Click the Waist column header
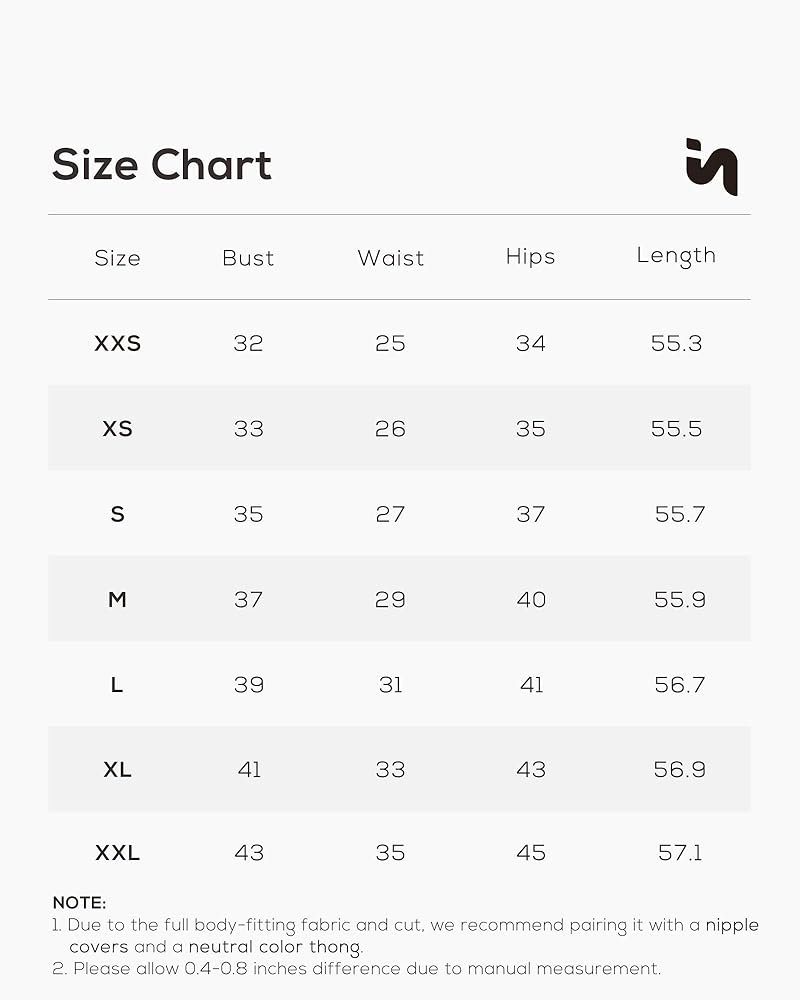The height and width of the screenshot is (1000, 800). 390,258
